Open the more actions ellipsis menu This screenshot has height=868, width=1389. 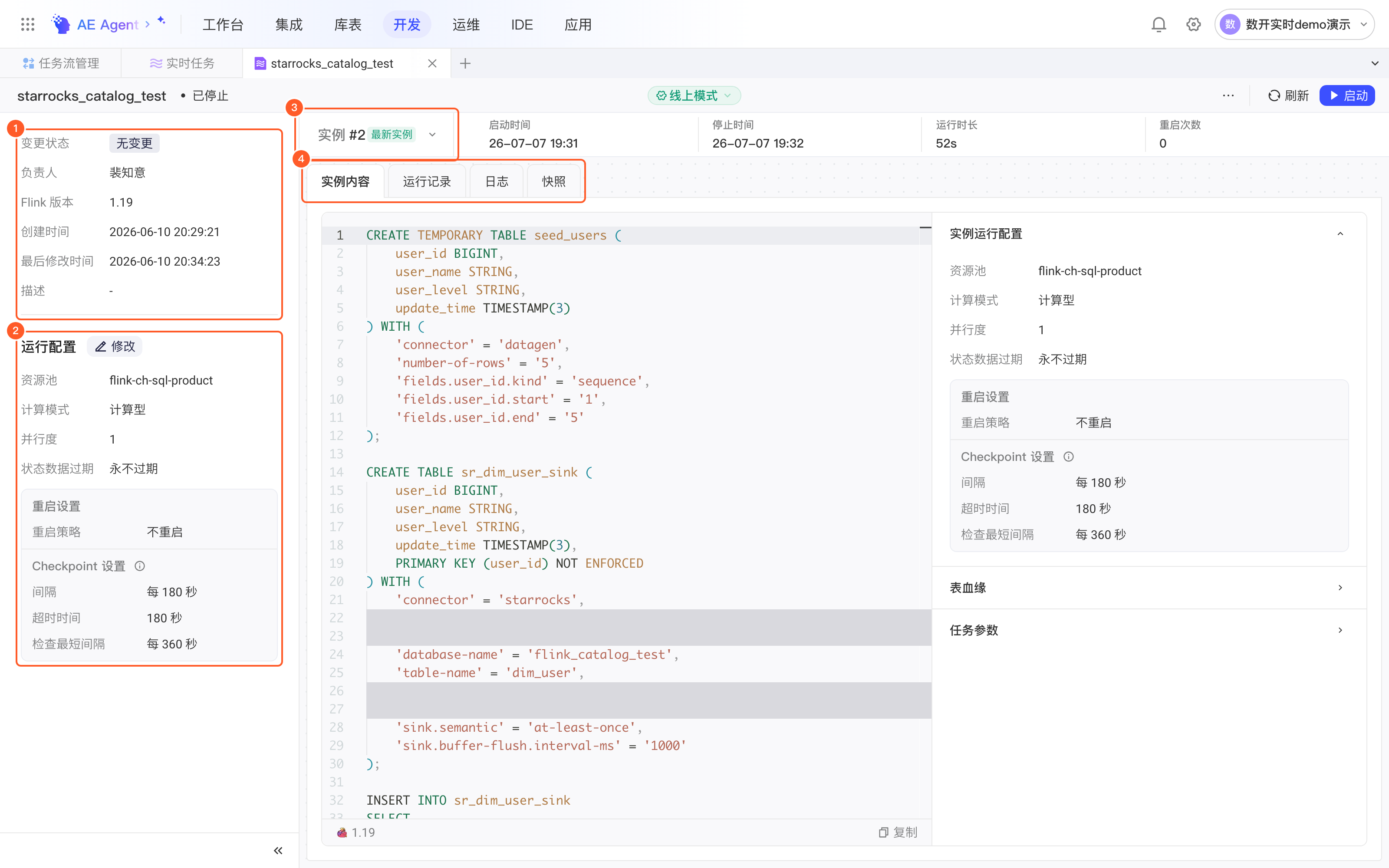coord(1228,95)
